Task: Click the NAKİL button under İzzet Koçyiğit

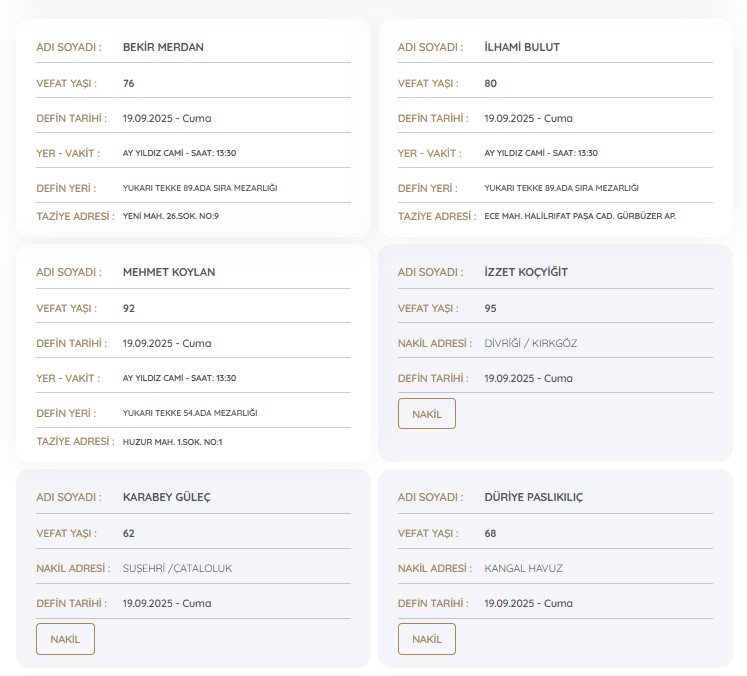Action: tap(426, 414)
